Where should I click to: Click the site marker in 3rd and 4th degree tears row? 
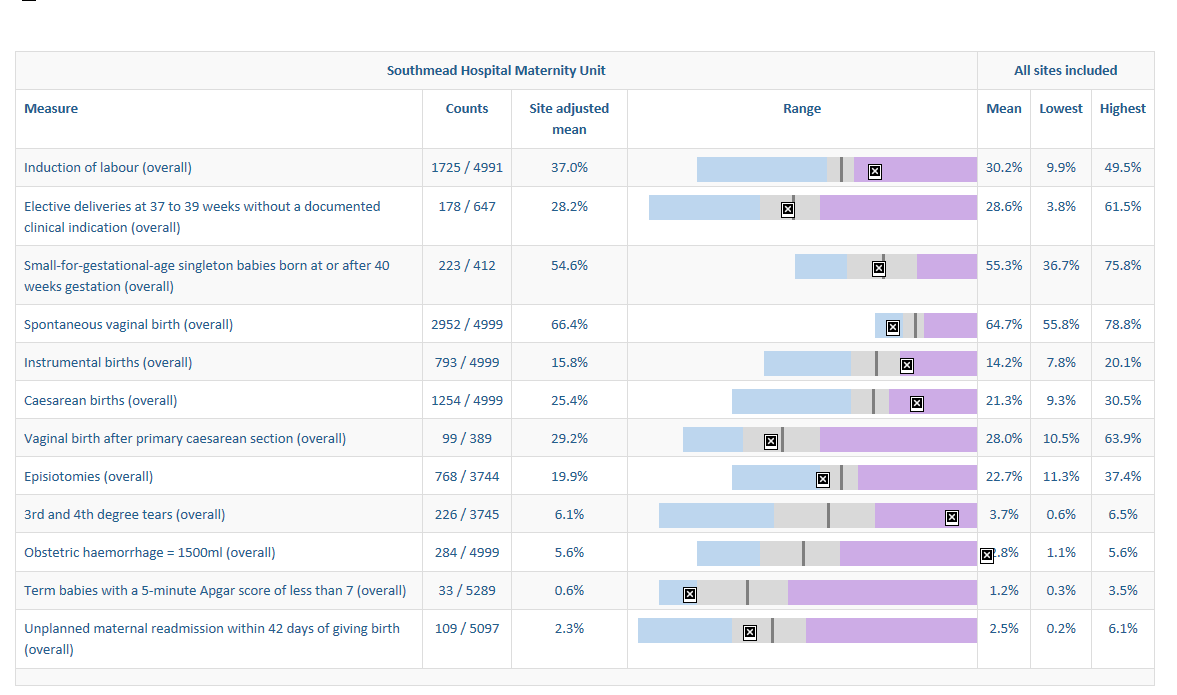point(951,517)
